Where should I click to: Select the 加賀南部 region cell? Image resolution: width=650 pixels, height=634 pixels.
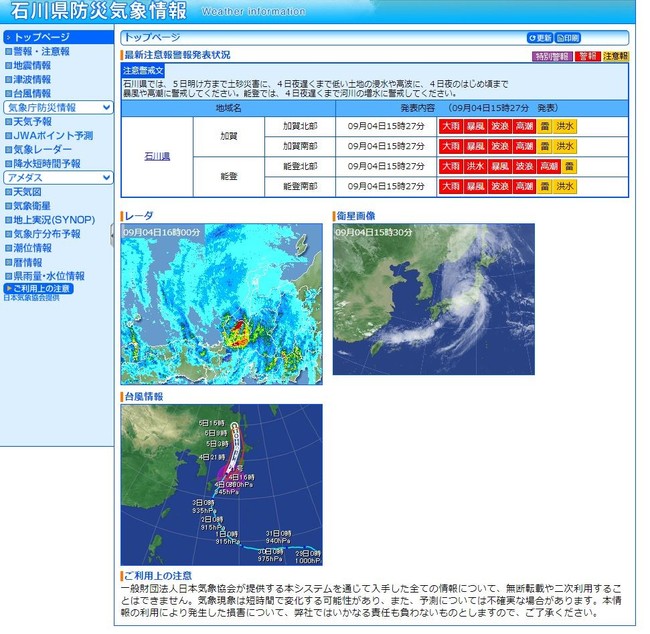(x=300, y=146)
